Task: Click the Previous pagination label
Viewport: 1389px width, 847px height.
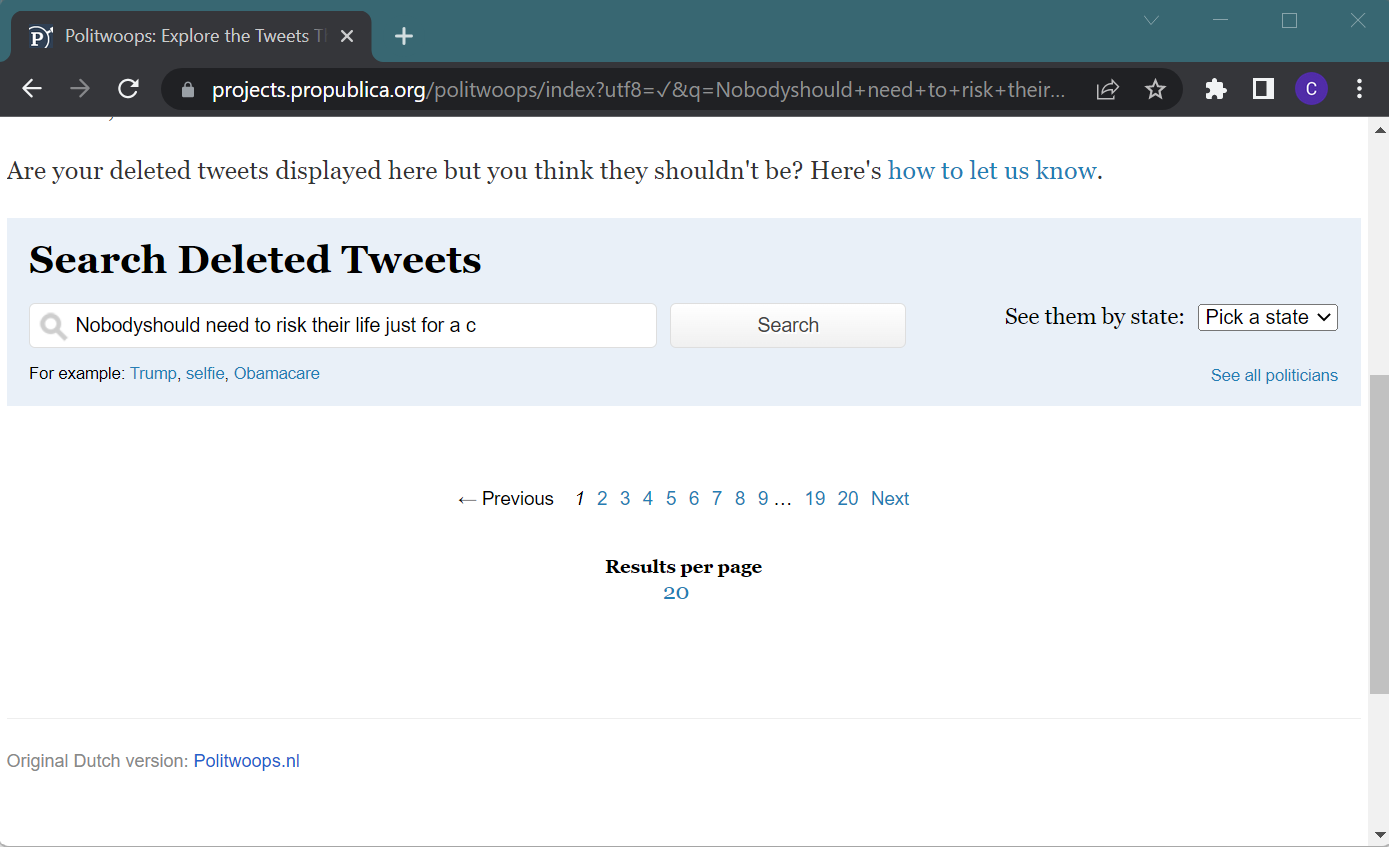Action: pos(506,499)
